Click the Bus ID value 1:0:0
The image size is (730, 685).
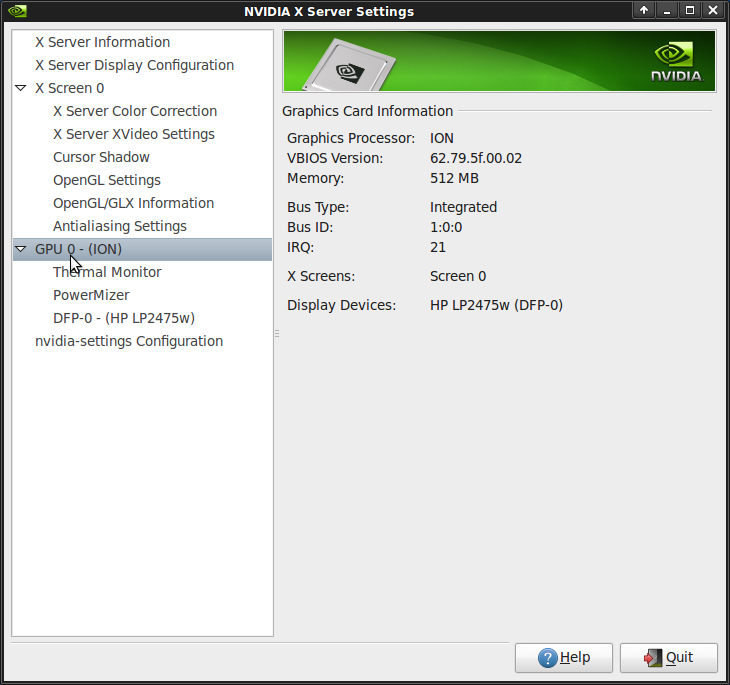pos(446,227)
